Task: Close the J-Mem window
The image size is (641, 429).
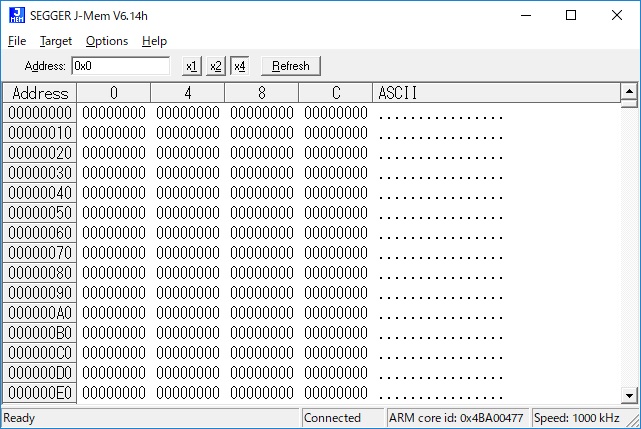Action: pyautogui.click(x=616, y=16)
